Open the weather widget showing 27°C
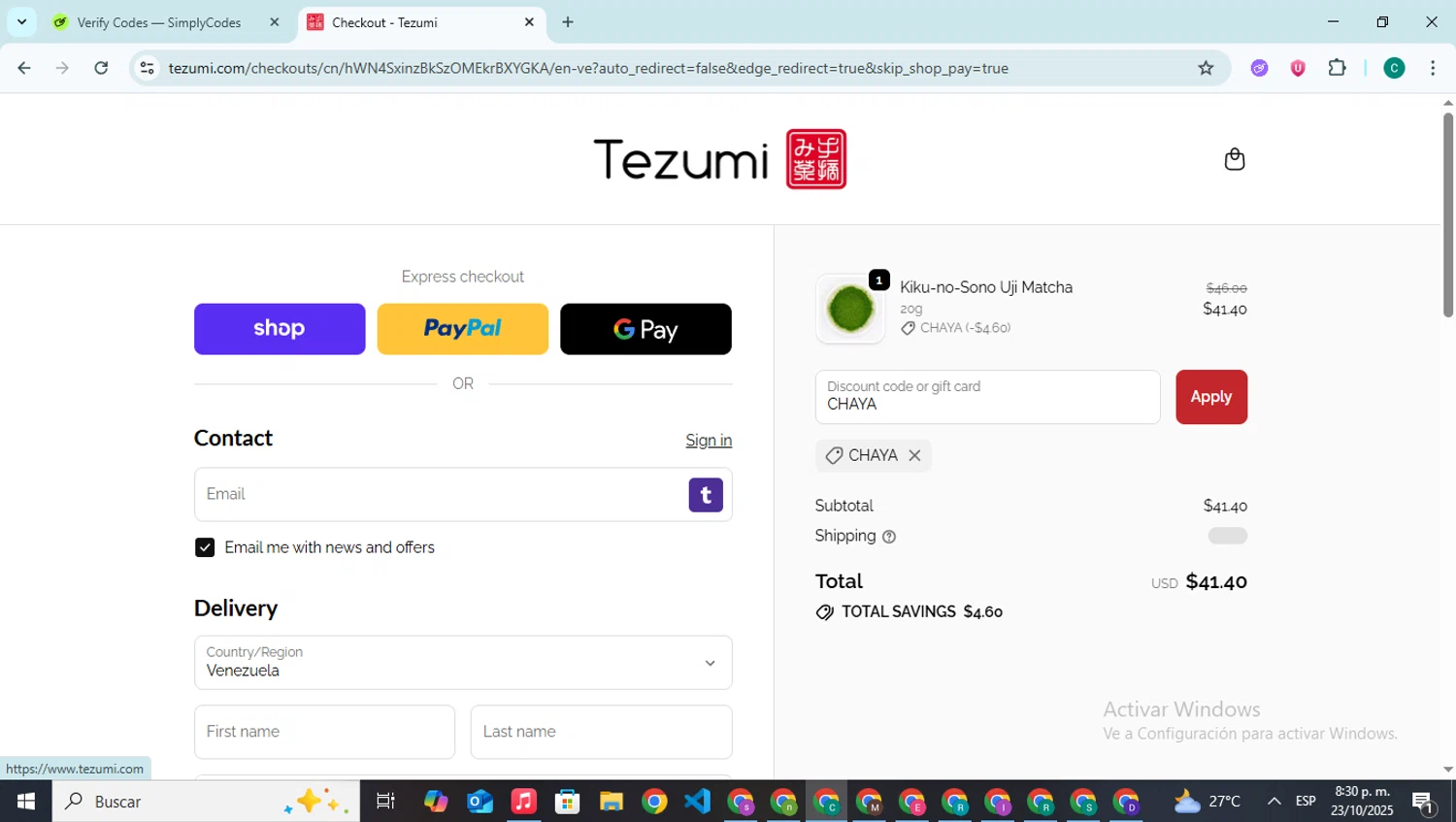Image resolution: width=1456 pixels, height=822 pixels. [x=1207, y=802]
